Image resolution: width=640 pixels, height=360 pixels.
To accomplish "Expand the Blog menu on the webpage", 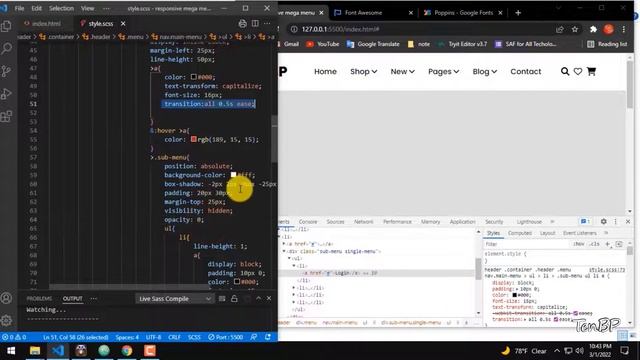I will [484, 71].
